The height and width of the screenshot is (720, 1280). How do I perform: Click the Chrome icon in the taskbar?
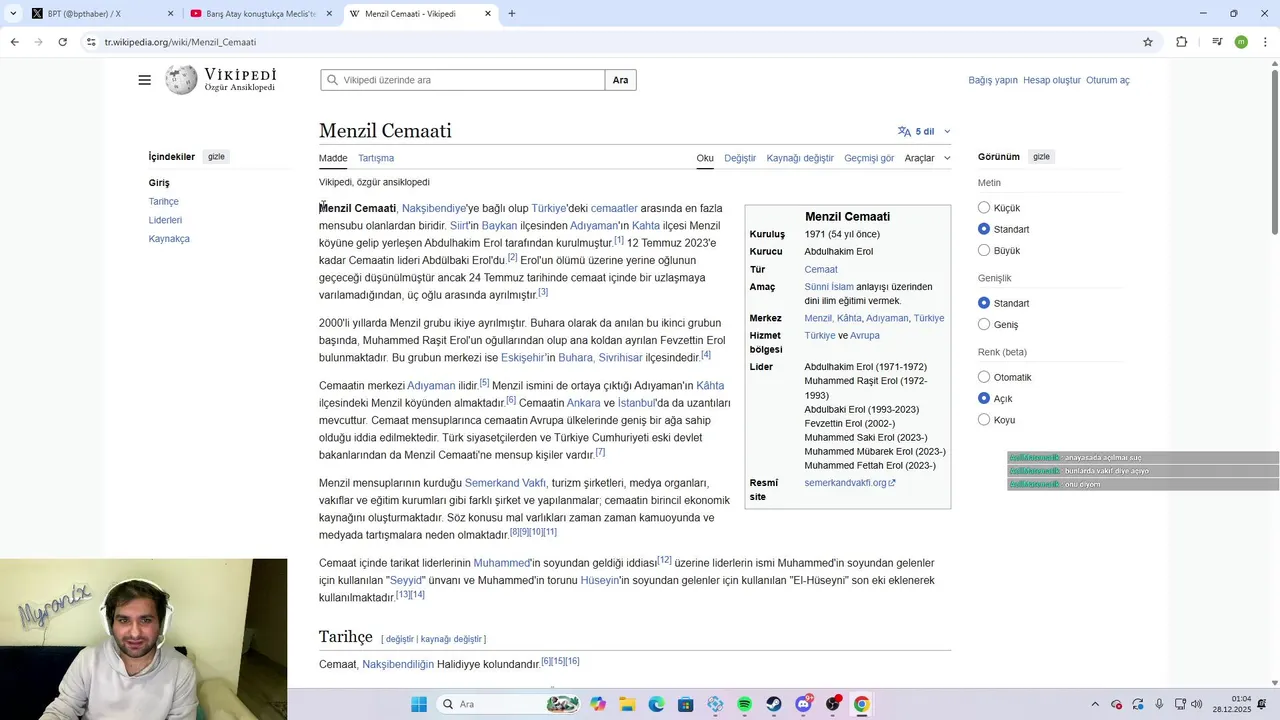[x=862, y=704]
